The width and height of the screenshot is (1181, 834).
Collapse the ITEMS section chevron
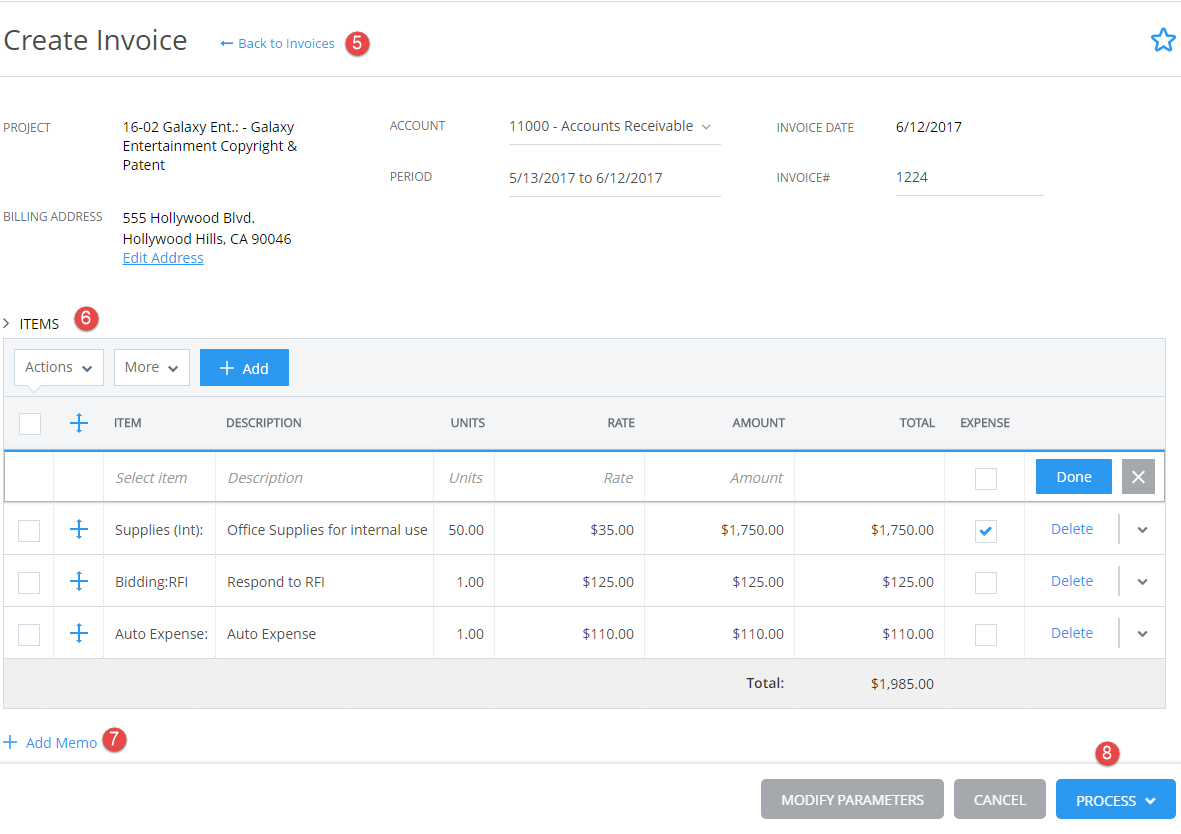(x=7, y=323)
